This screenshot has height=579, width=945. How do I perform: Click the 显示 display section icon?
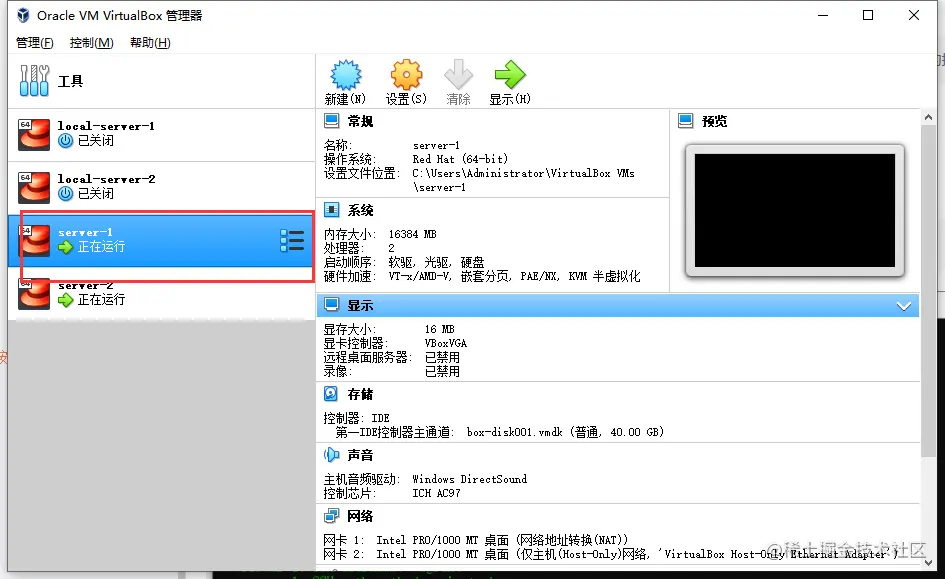[x=331, y=305]
